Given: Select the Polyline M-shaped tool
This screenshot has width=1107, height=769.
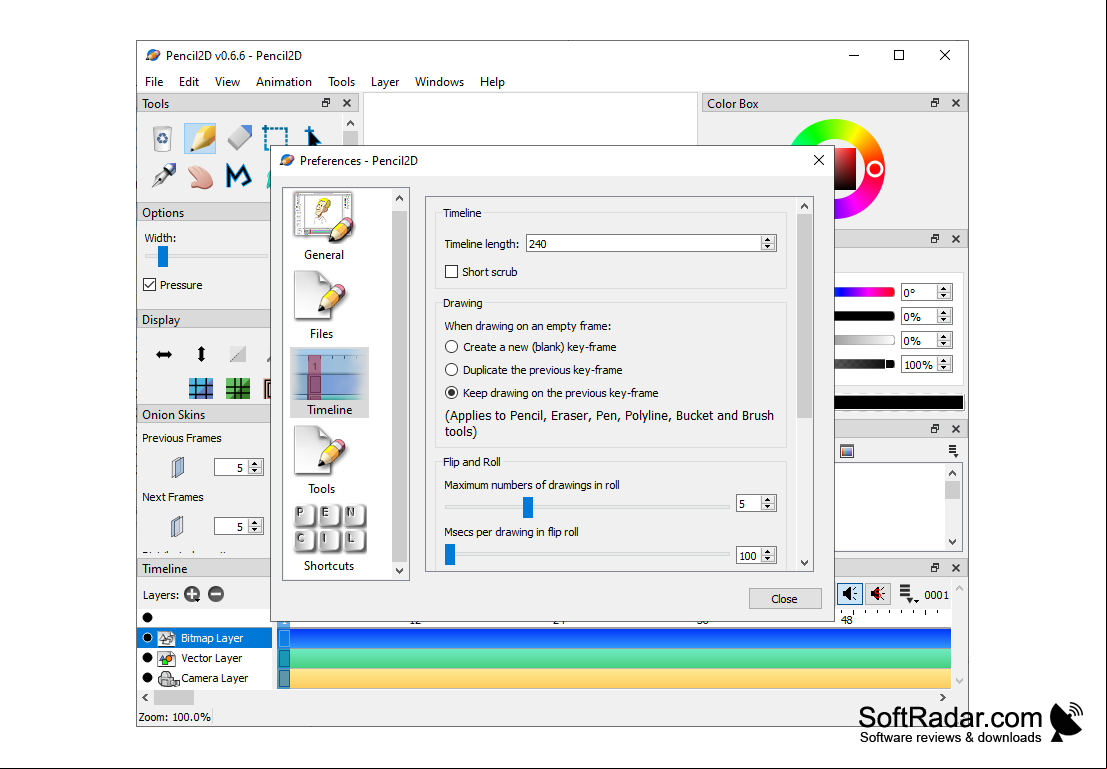Looking at the screenshot, I should (x=239, y=175).
